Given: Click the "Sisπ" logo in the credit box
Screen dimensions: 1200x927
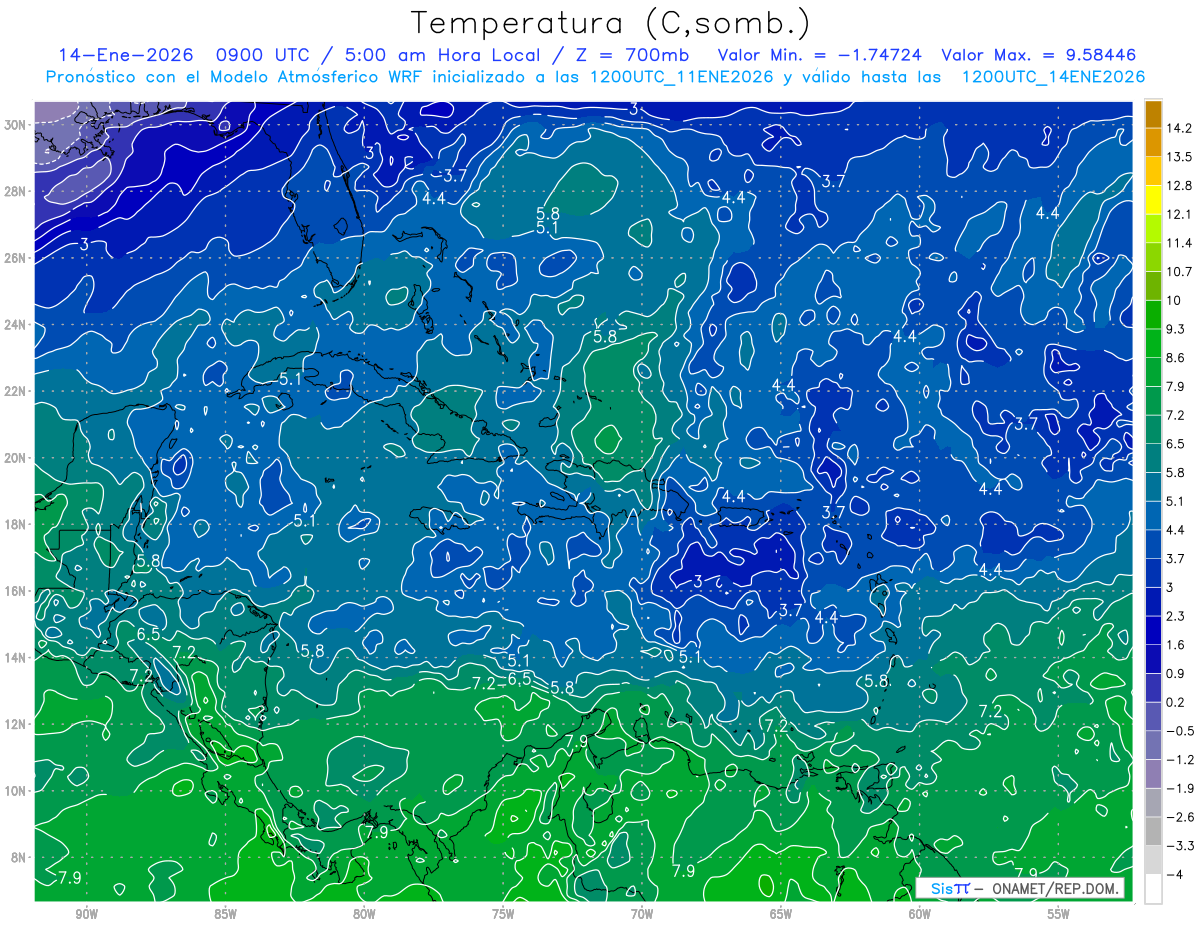Looking at the screenshot, I should click(x=950, y=888).
